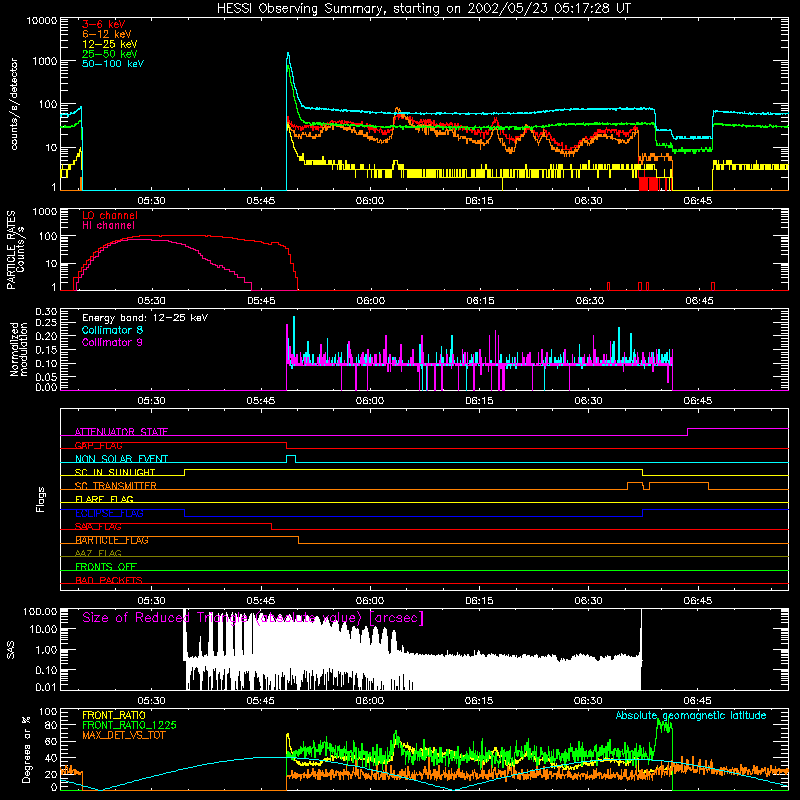Viewport: 800px width, 800px height.
Task: Select the orange "6-12 keV" legend label
Action: 107,34
